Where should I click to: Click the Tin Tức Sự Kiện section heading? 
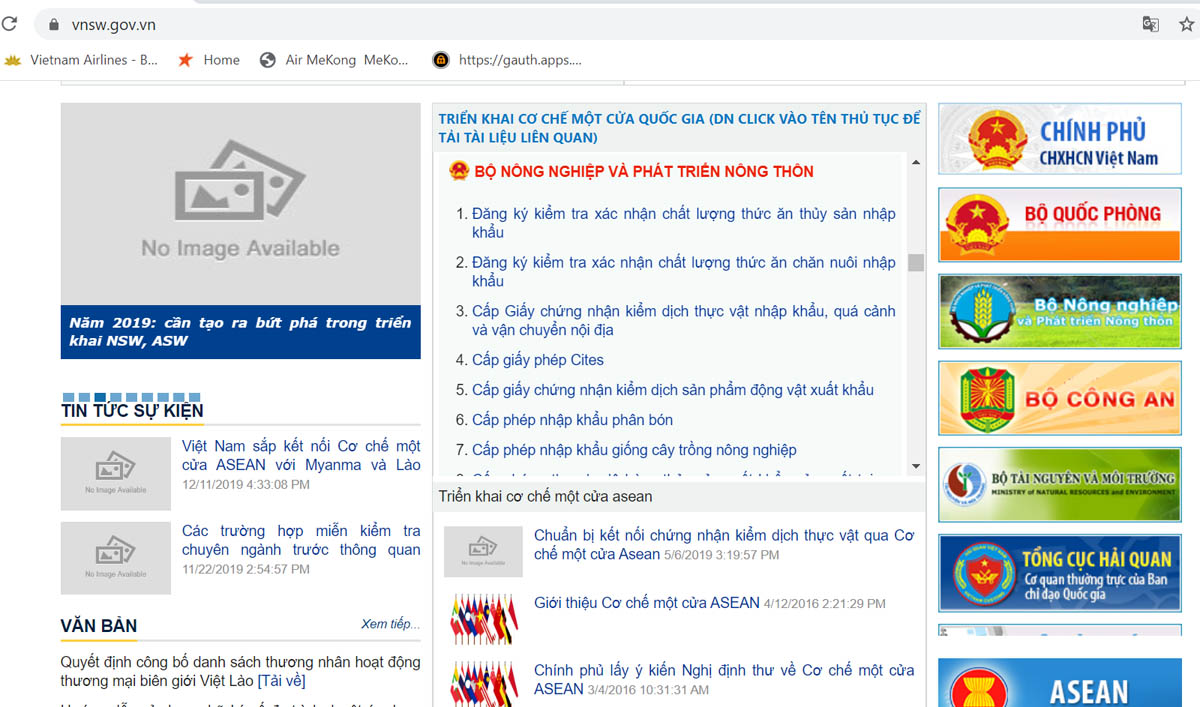[x=132, y=411]
